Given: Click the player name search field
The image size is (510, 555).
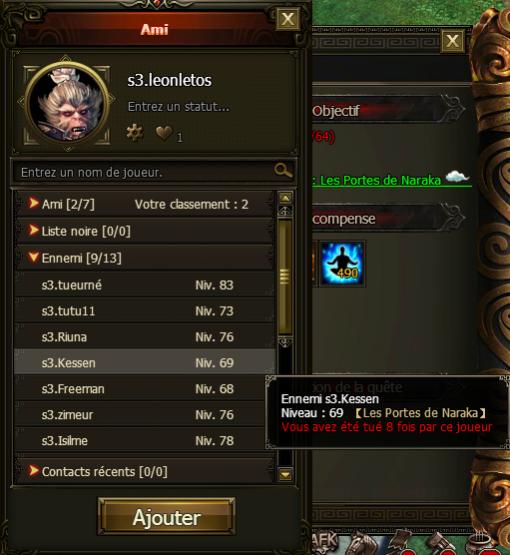Looking at the screenshot, I should (x=145, y=172).
